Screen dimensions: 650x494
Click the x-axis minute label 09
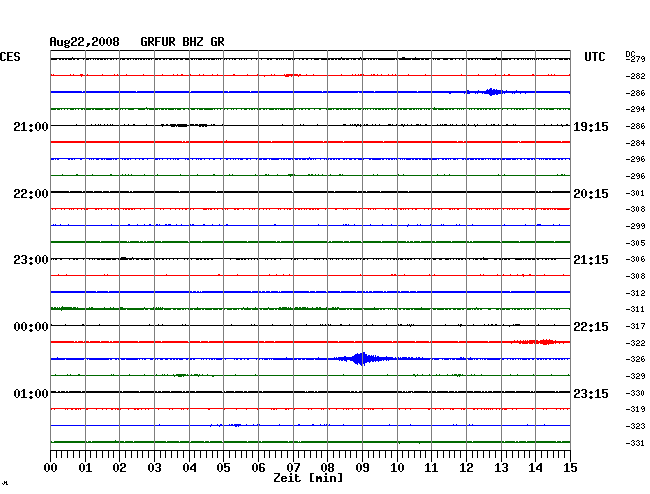click(362, 467)
